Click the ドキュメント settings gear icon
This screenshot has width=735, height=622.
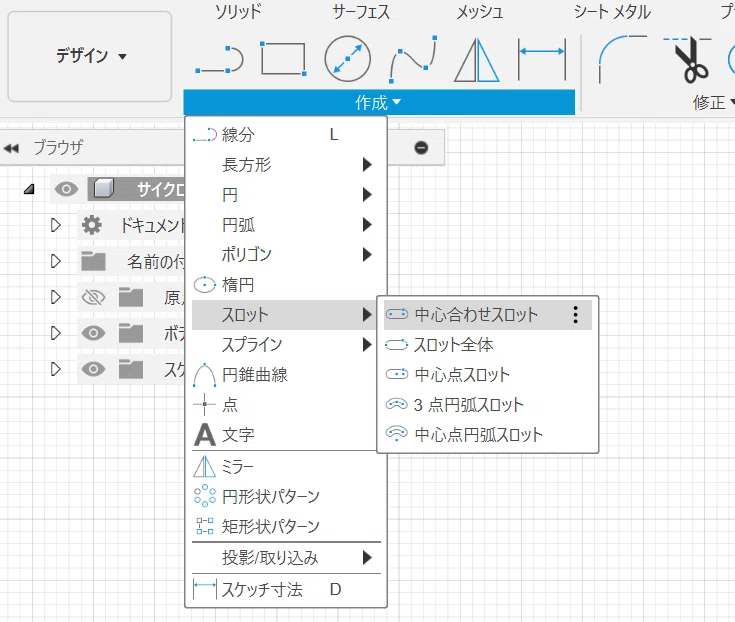[x=92, y=225]
